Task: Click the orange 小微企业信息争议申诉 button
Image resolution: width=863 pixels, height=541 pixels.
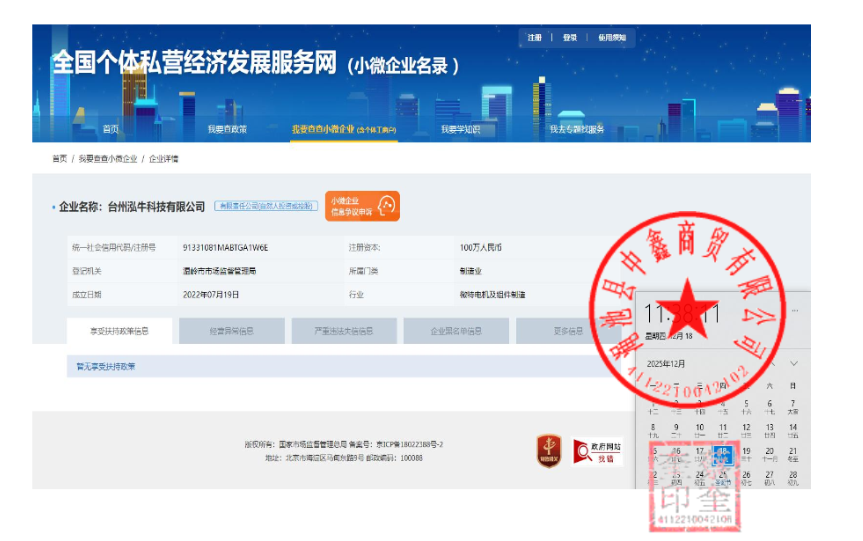Action: click(x=362, y=206)
